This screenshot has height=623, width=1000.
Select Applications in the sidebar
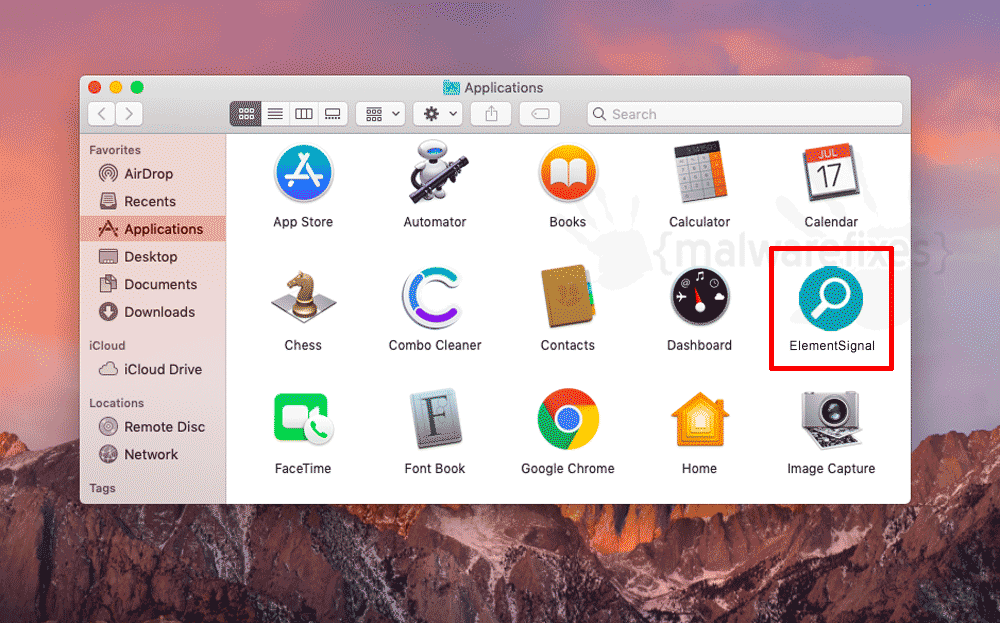[x=153, y=229]
